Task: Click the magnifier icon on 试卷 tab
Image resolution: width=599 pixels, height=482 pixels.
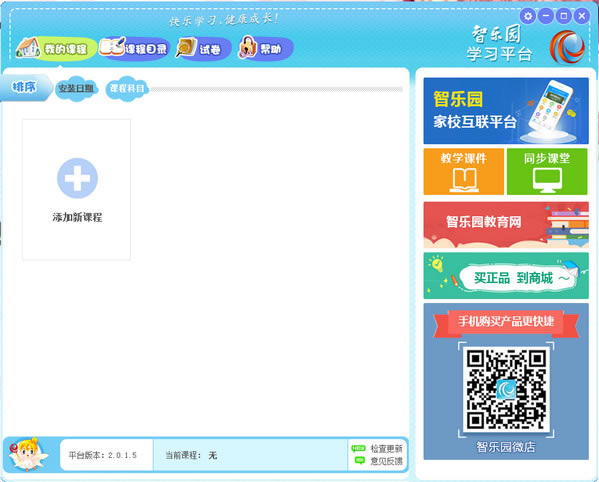Action: tap(186, 48)
